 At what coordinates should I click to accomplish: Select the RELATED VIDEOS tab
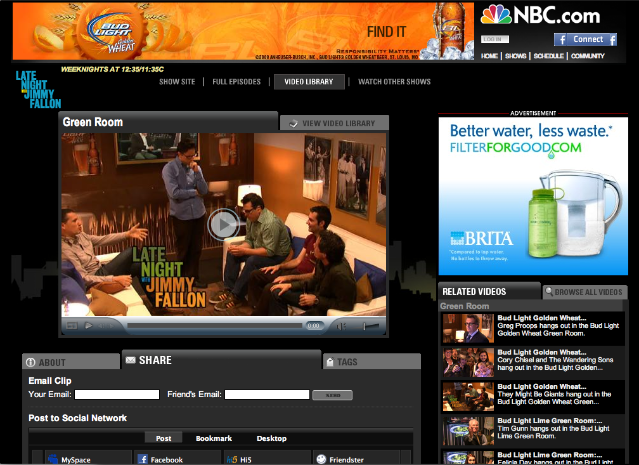(489, 291)
